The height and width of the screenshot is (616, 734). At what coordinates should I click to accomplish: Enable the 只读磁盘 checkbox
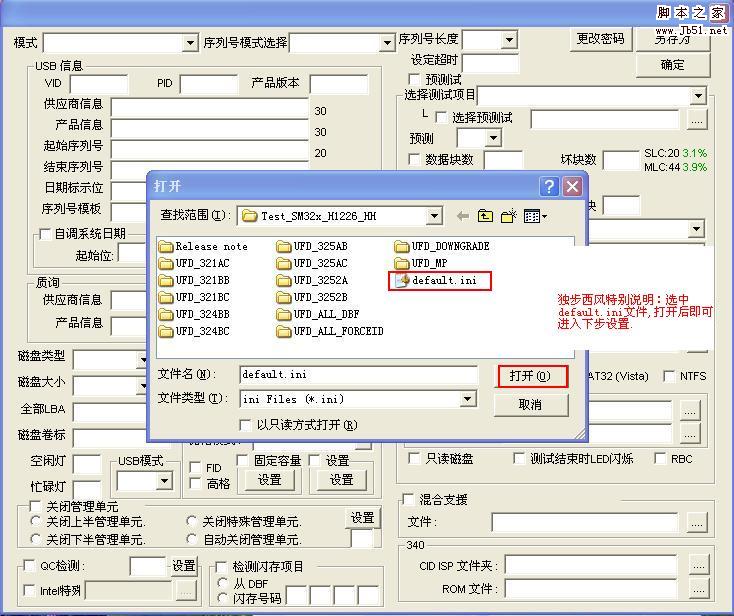[414, 458]
